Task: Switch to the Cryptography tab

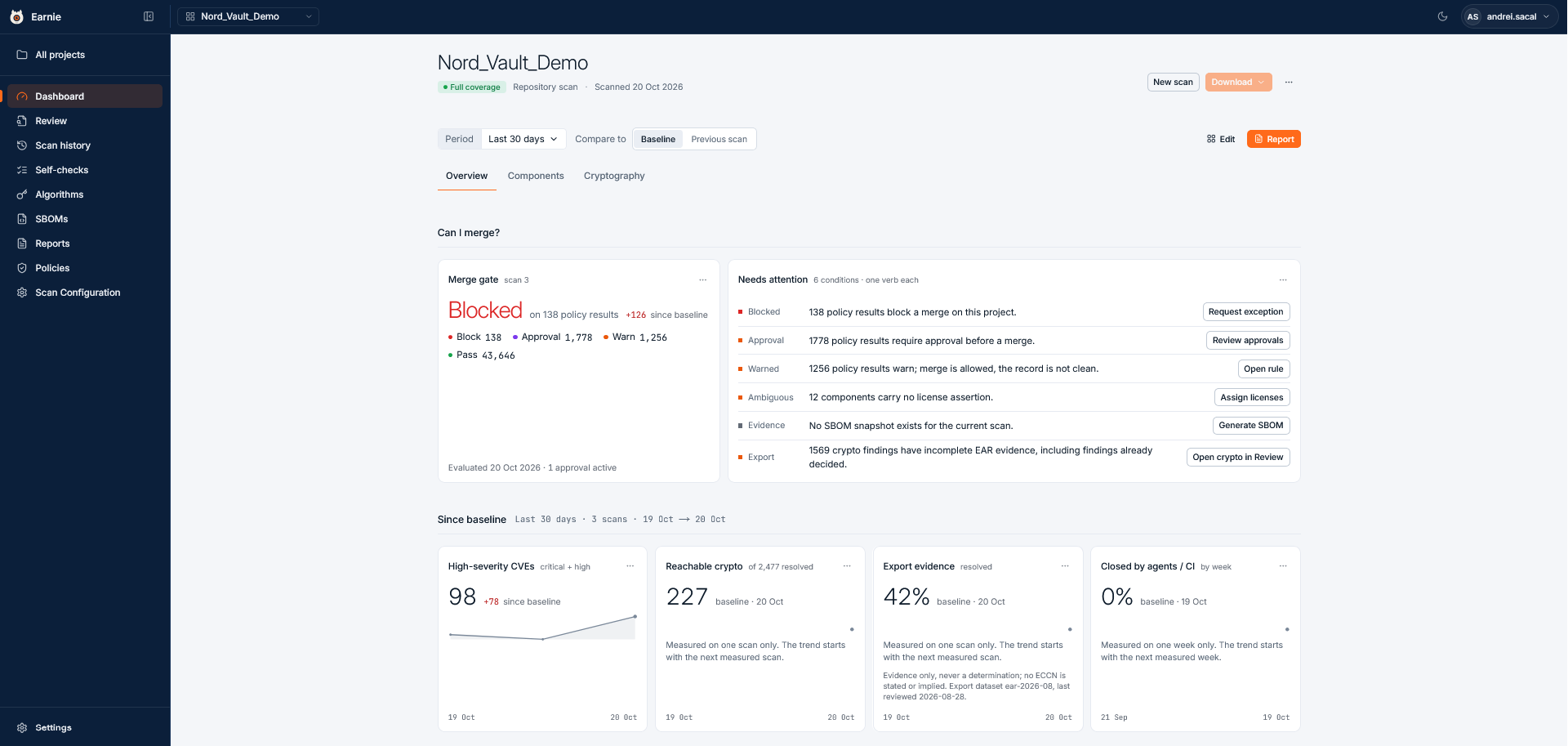Action: click(x=614, y=176)
